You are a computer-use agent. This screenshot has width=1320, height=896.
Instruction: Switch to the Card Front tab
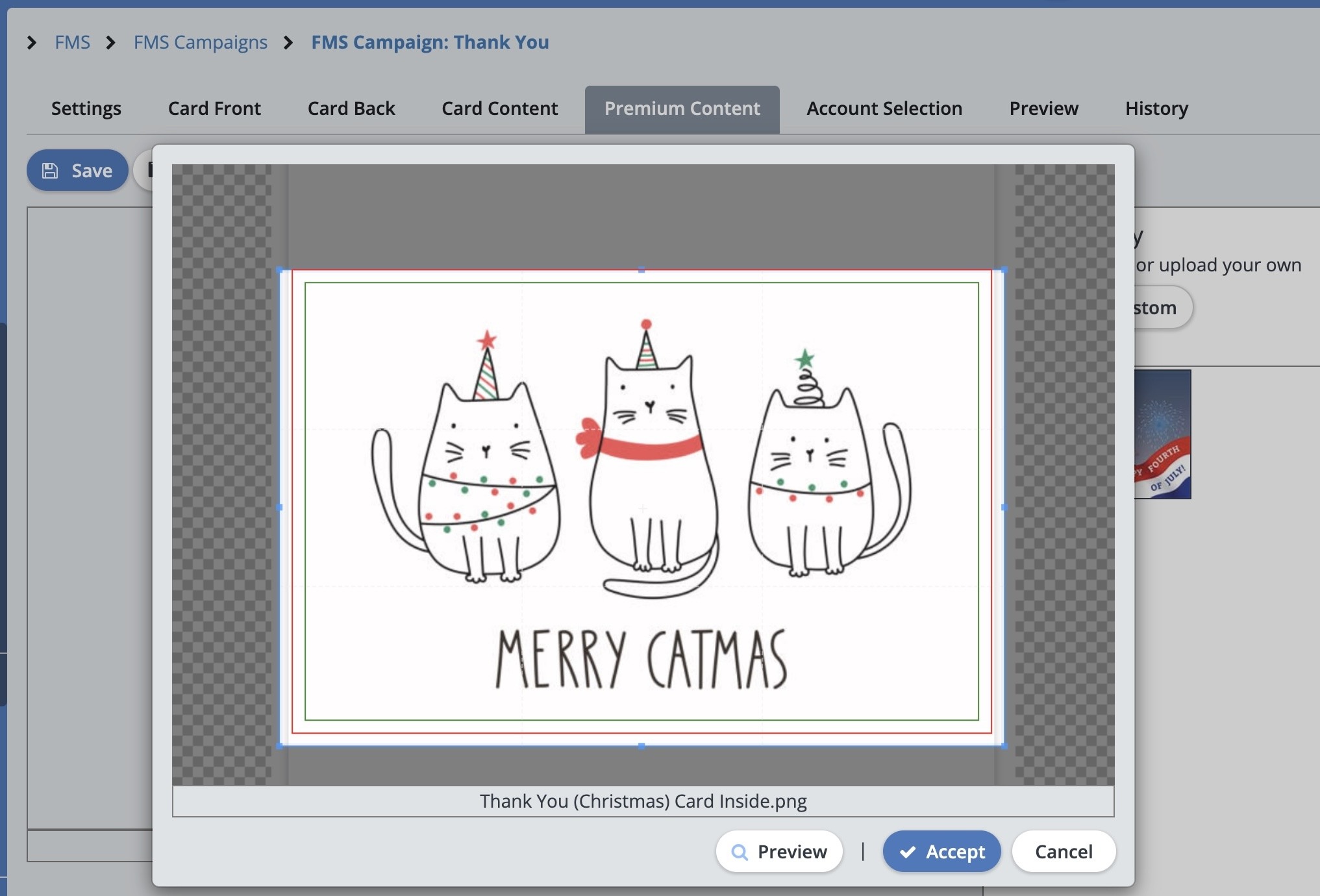(x=214, y=108)
